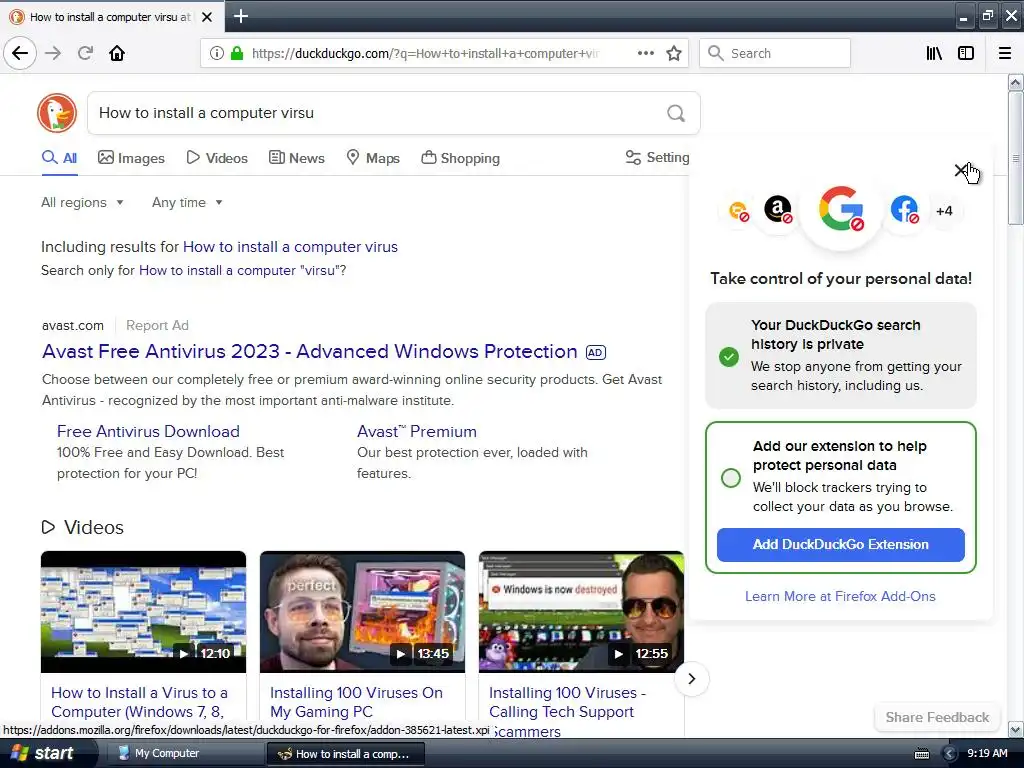Viewport: 1024px width, 768px height.
Task: Play the 13:45 gaming PC video thumbnail
Action: [x=362, y=612]
